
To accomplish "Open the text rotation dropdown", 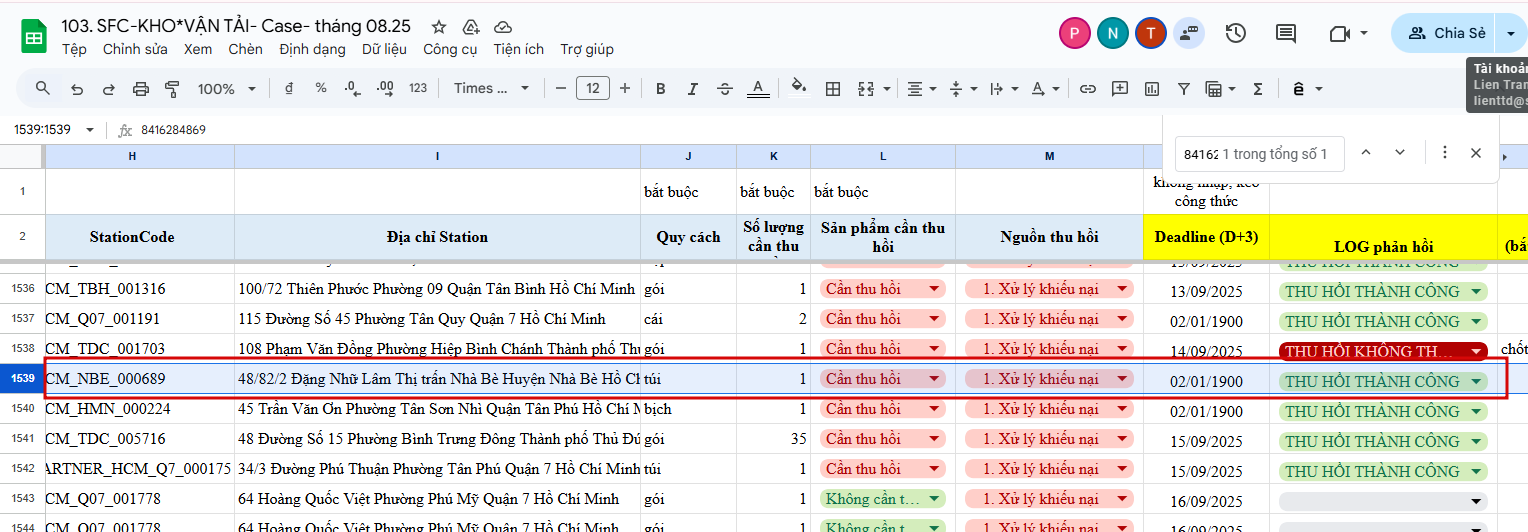I will point(1045,88).
